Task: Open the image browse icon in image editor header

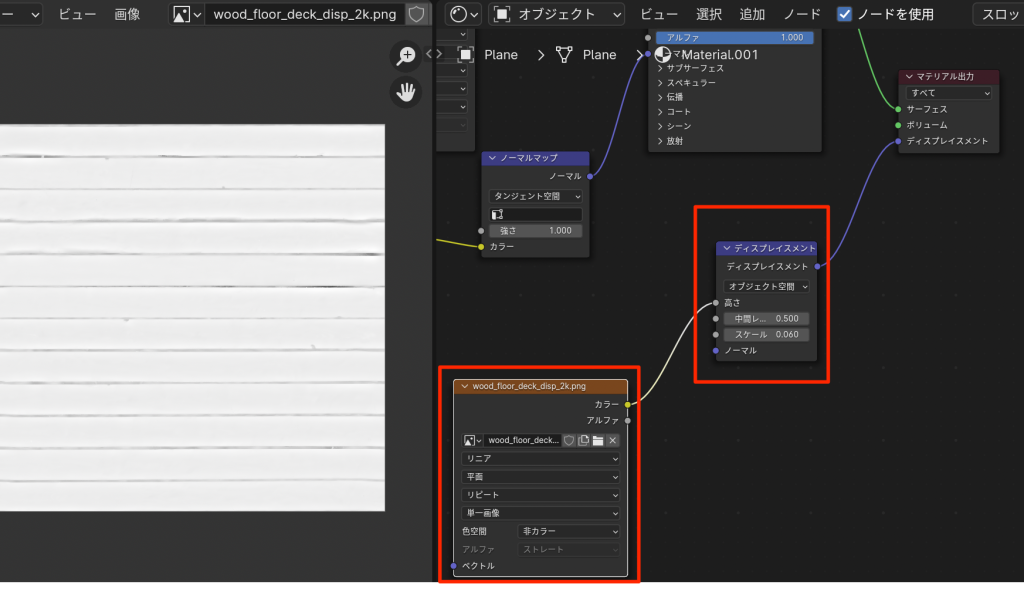Action: (x=186, y=14)
